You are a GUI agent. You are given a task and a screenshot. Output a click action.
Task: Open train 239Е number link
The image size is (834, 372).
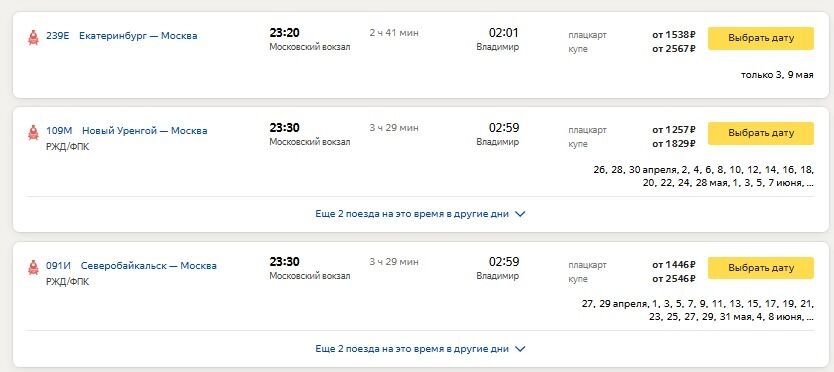coord(57,36)
